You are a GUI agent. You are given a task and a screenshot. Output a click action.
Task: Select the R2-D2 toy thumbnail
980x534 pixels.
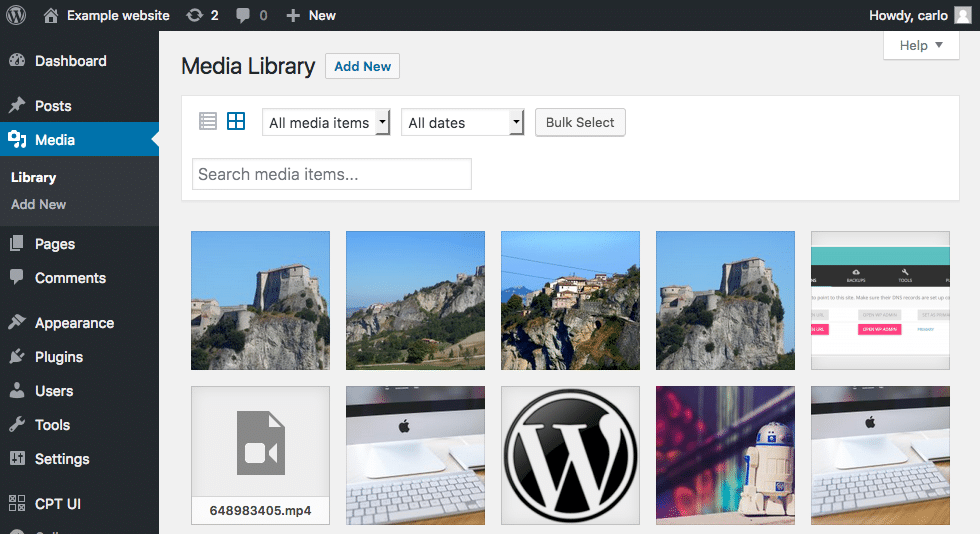[726, 455]
